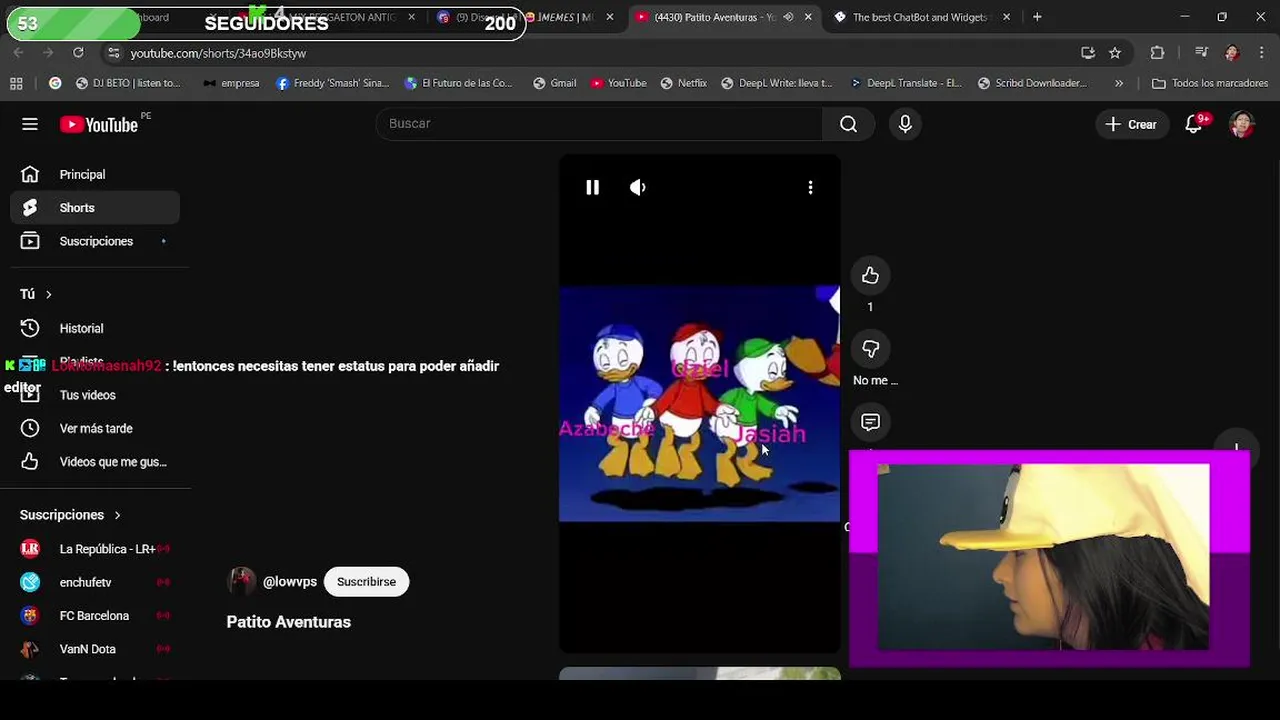Open view site information icon in address bar

click(113, 53)
